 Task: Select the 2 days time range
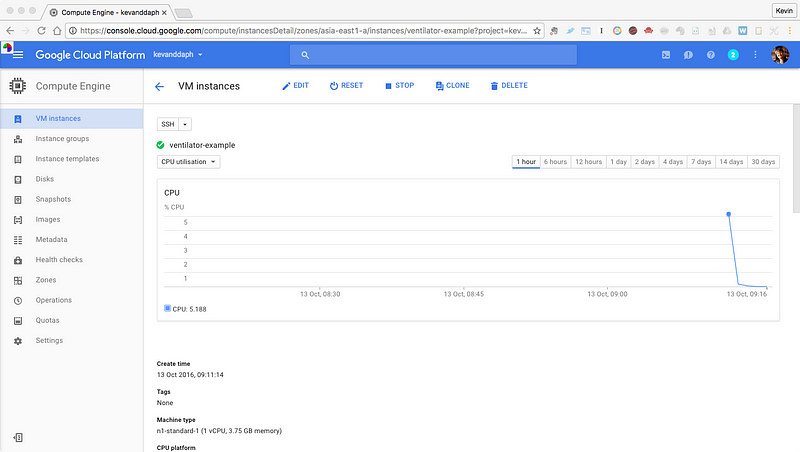point(645,162)
